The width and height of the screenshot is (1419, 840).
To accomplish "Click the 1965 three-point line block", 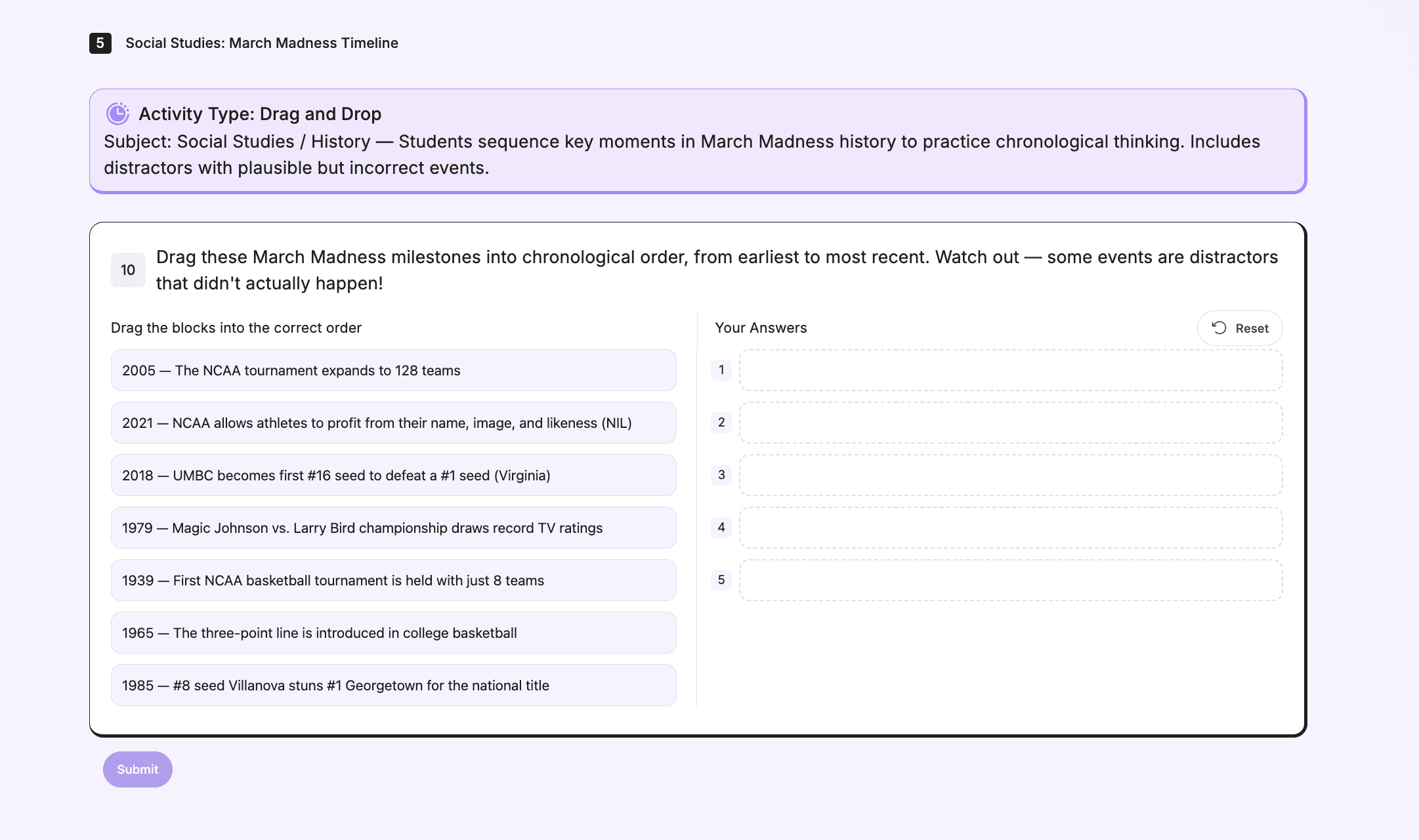I will (393, 633).
